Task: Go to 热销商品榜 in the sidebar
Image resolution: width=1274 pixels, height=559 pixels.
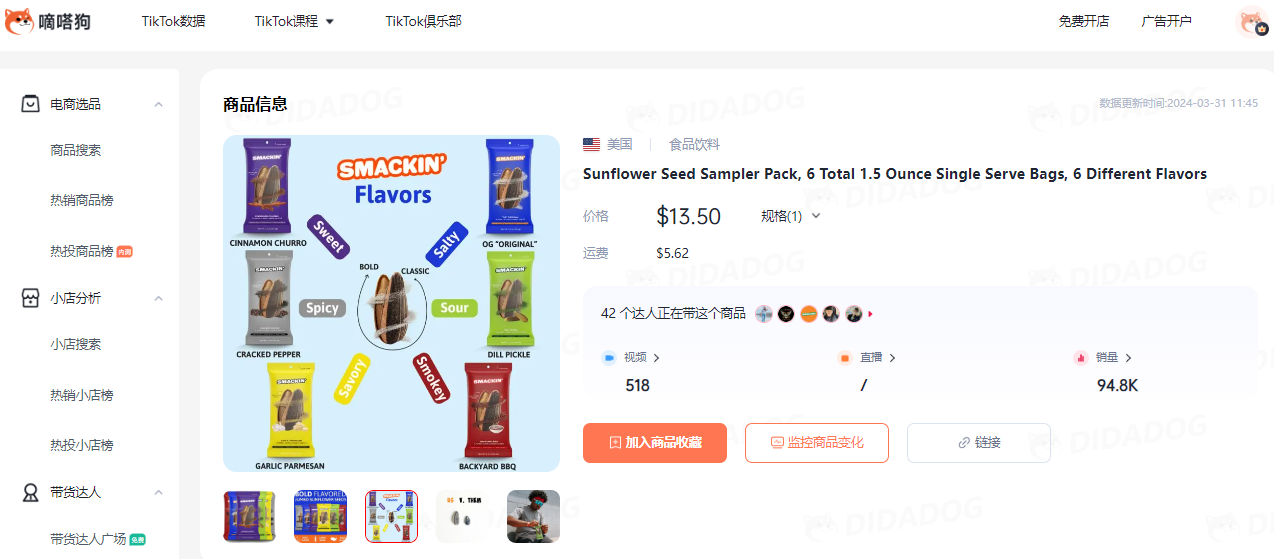Action: point(82,200)
